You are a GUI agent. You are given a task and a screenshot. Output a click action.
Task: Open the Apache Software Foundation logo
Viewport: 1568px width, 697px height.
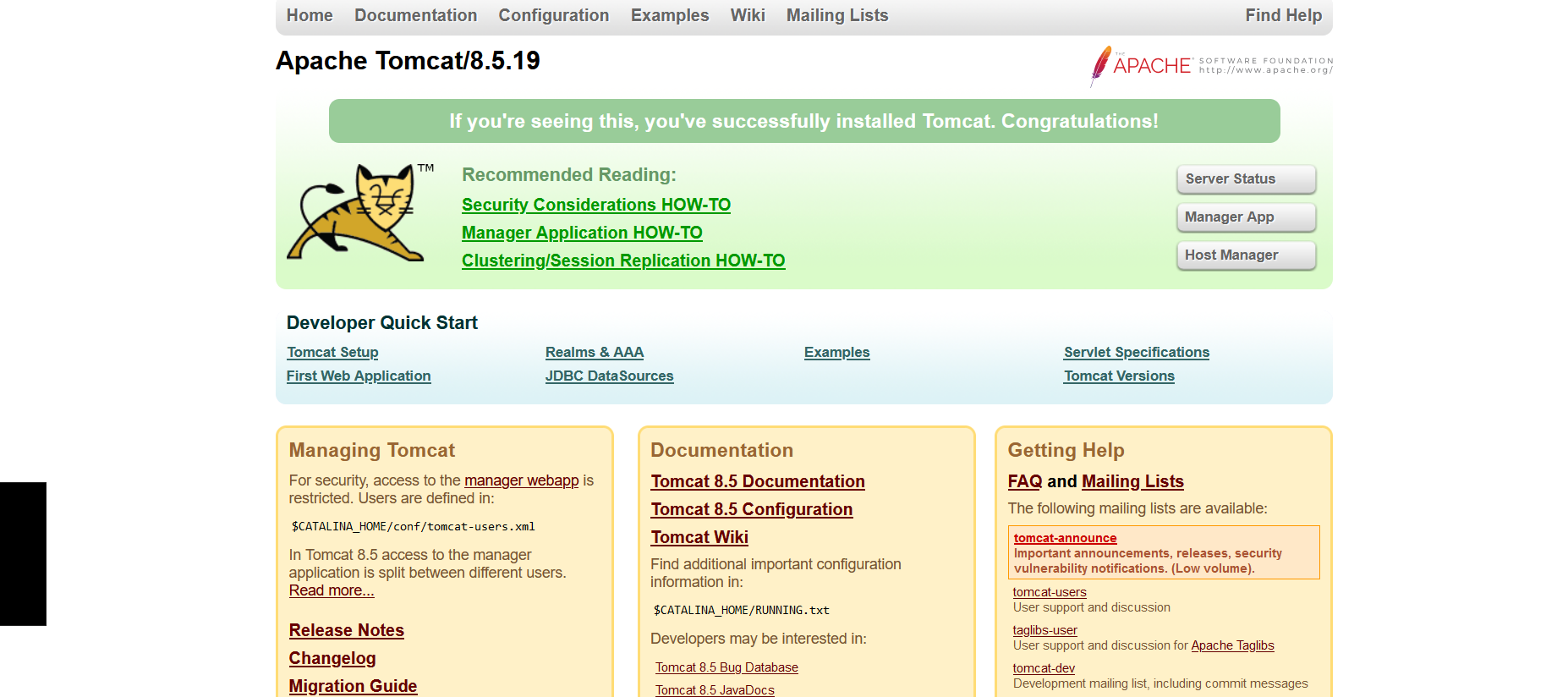point(1211,66)
